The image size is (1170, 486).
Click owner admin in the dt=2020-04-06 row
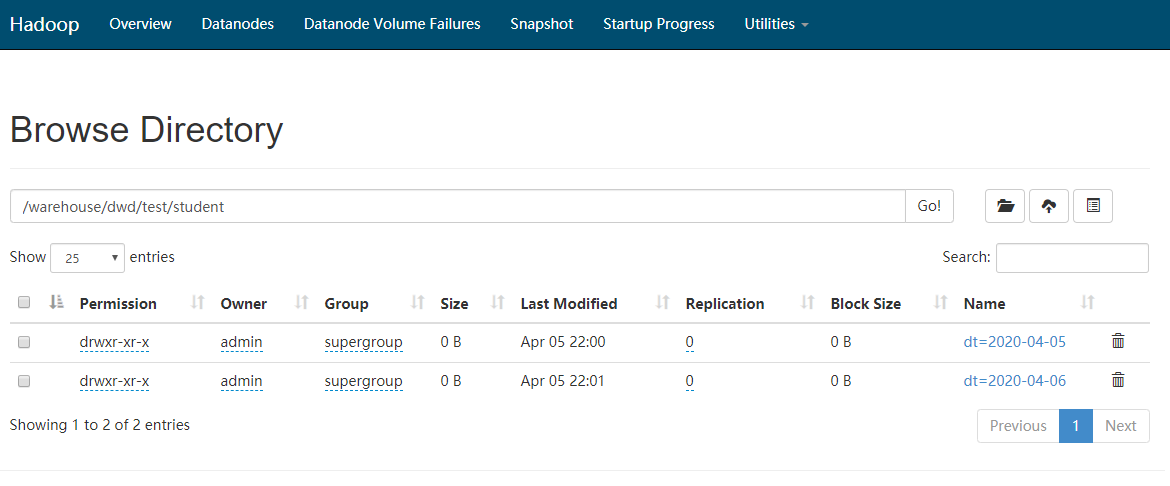[241, 381]
